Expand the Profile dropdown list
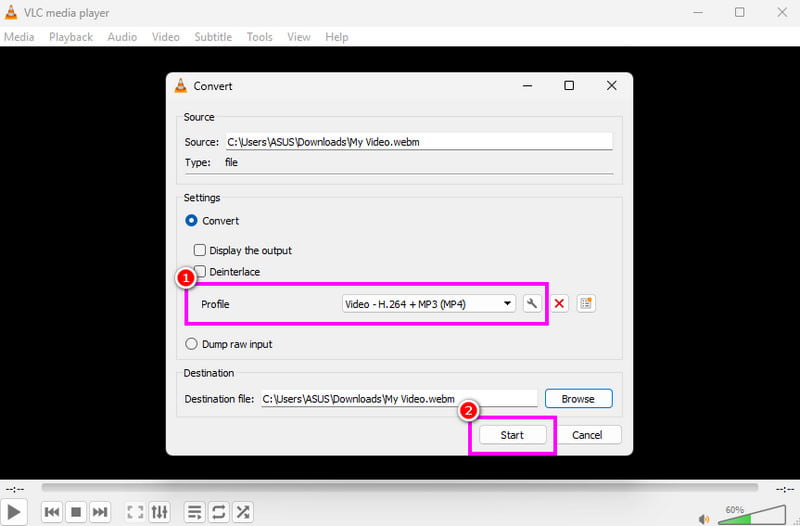Screen dimensions: 800x526 [508, 304]
